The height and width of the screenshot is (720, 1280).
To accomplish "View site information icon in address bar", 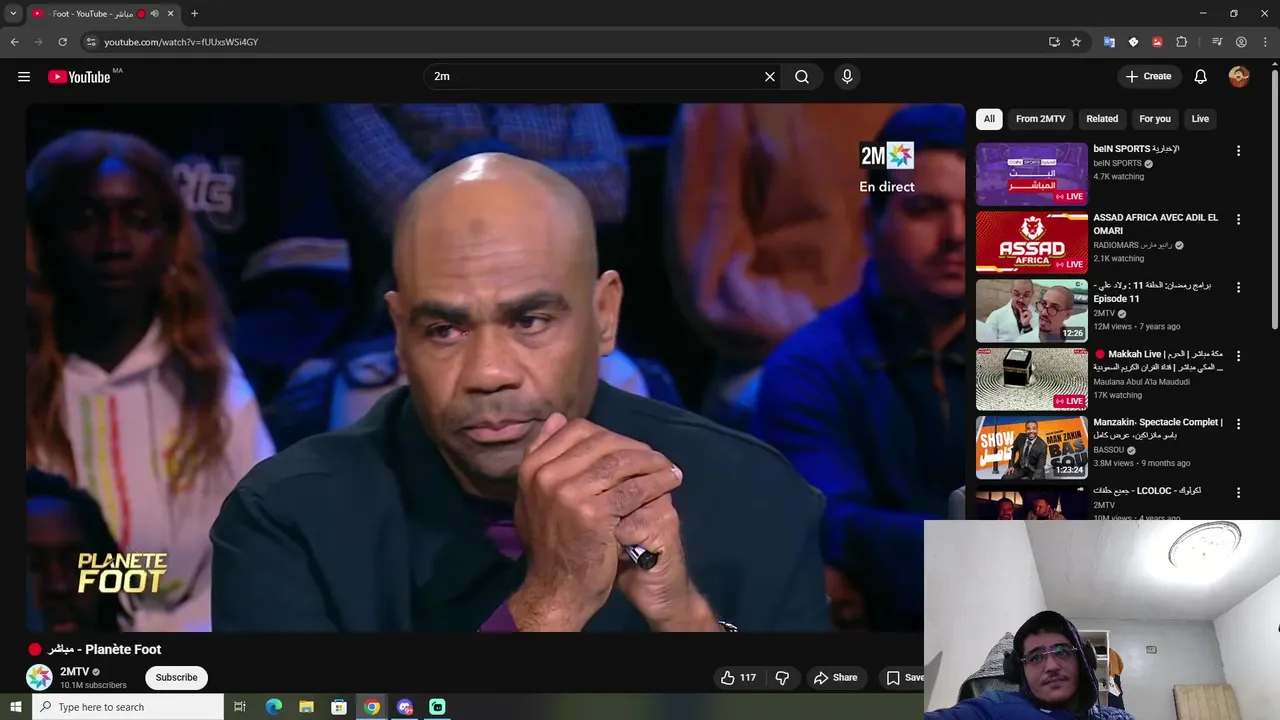I will coord(91,42).
